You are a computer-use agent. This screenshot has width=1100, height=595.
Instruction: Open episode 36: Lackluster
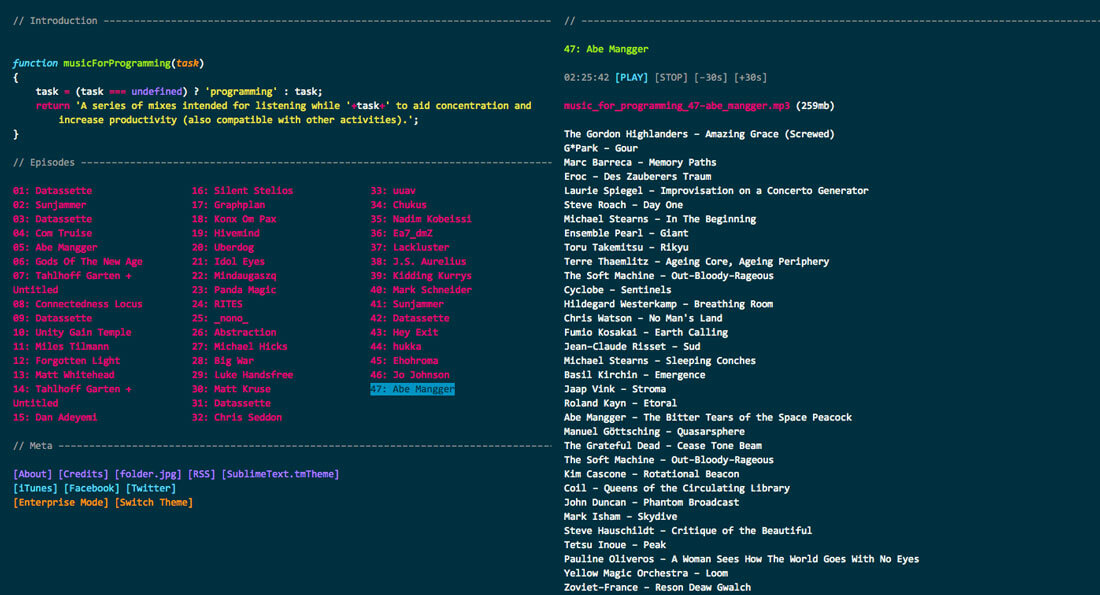coord(410,247)
